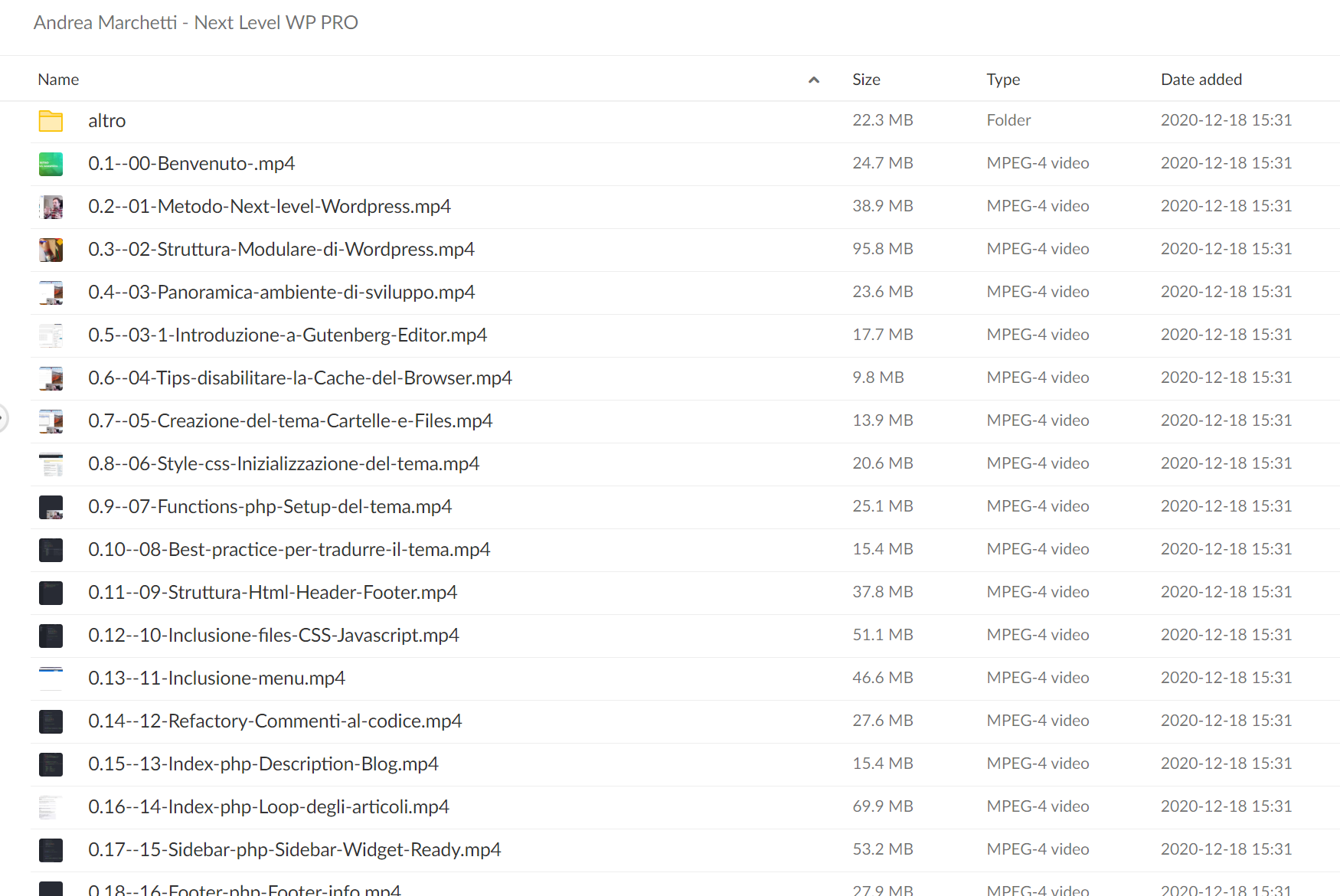Sort files by Name column header
This screenshot has width=1340, height=896.
[58, 80]
